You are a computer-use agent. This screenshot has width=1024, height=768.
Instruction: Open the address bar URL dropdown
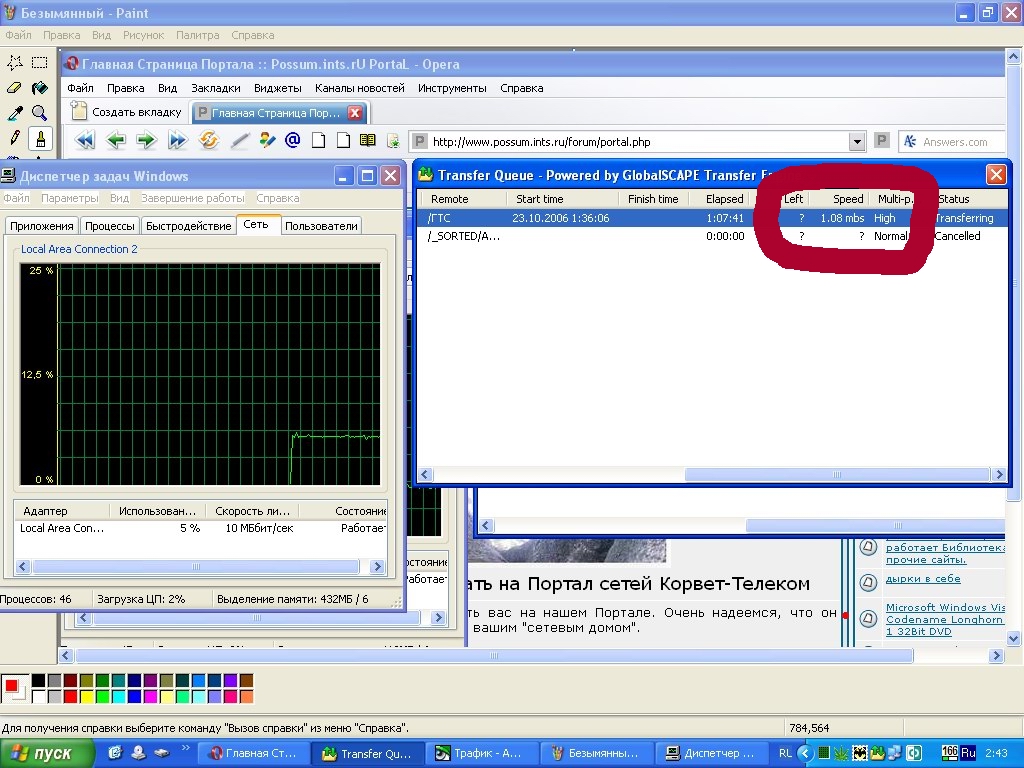pyautogui.click(x=856, y=142)
